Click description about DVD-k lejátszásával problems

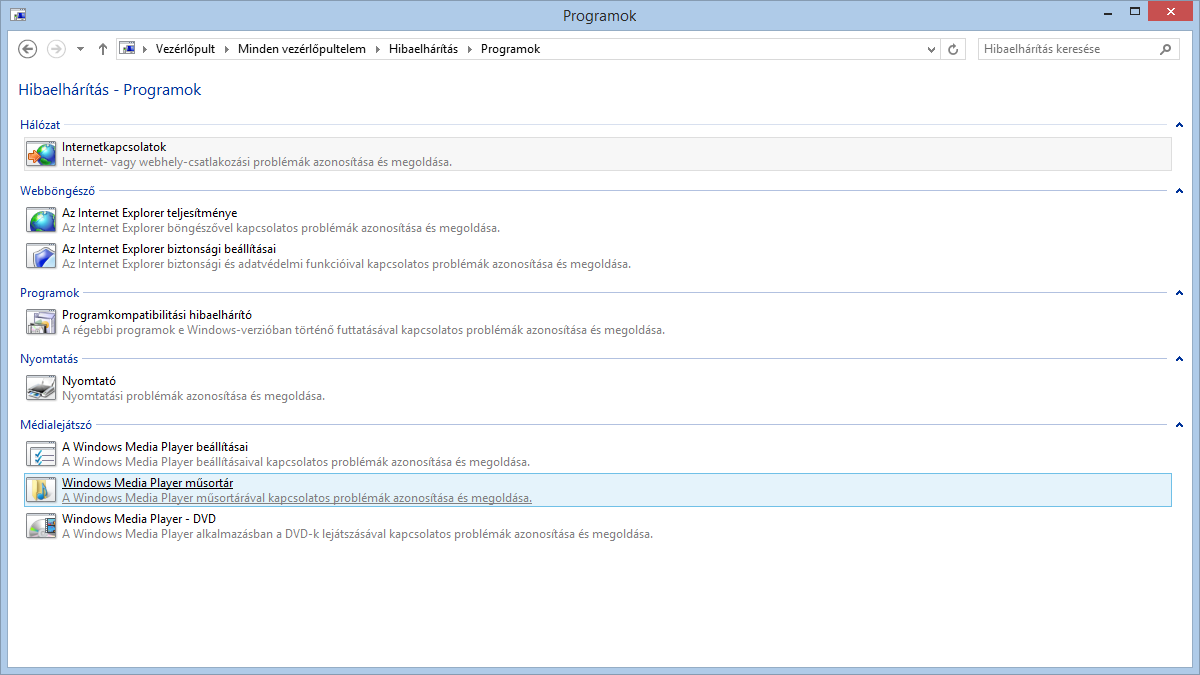coord(357,534)
